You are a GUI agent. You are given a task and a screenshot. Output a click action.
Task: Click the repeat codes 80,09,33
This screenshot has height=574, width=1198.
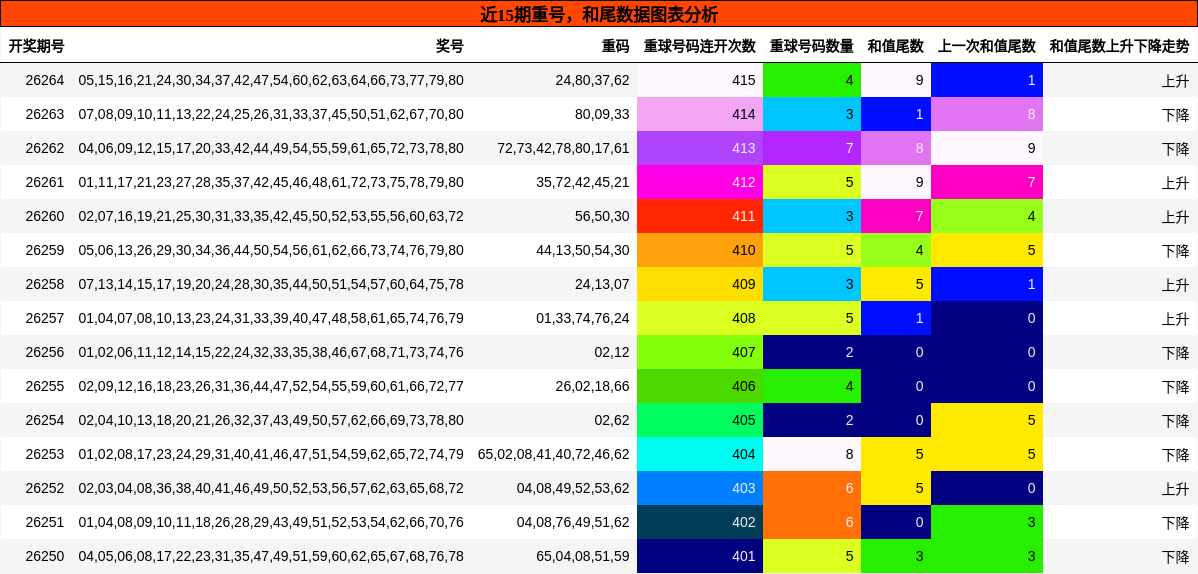tap(603, 115)
